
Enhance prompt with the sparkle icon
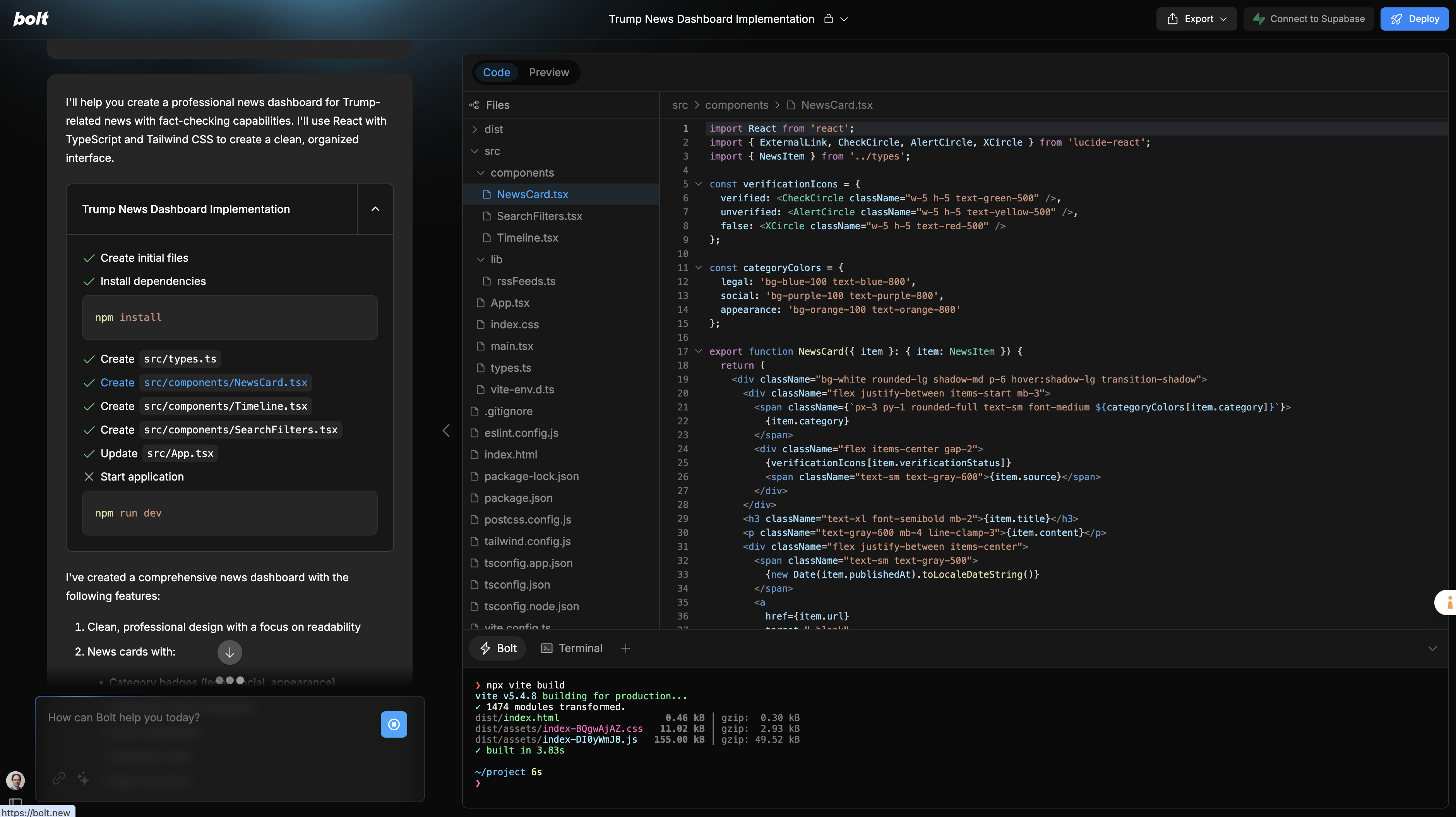[84, 779]
